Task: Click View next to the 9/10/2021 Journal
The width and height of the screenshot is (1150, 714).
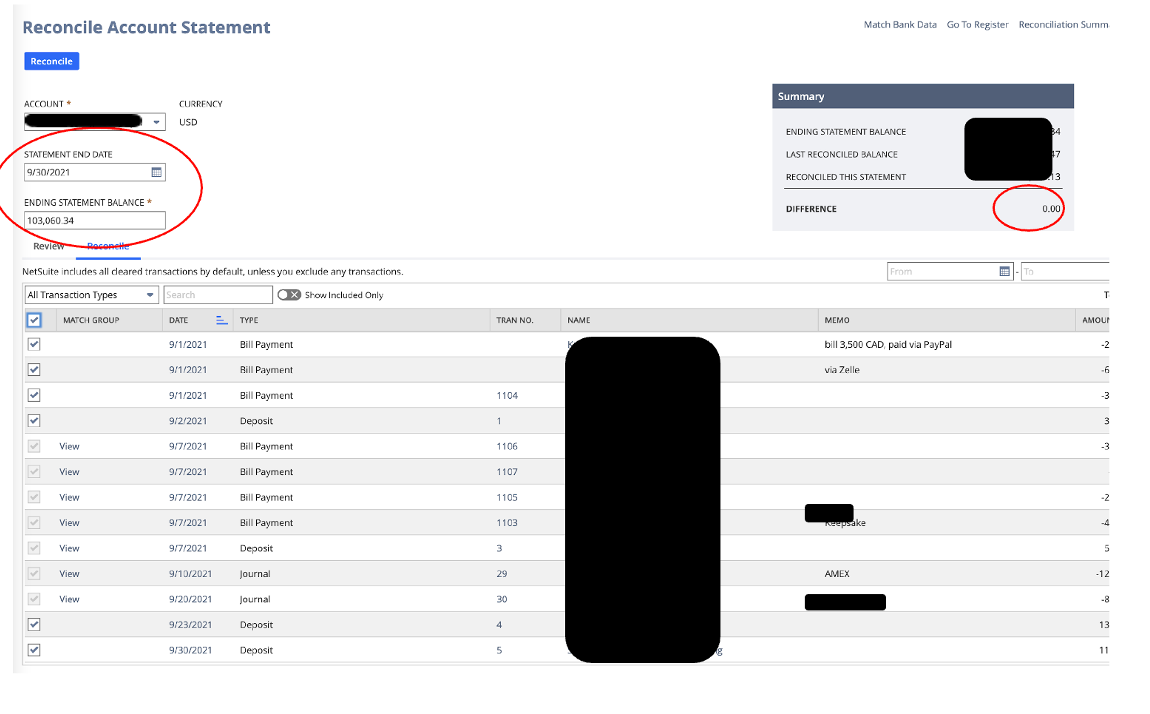Action: [68, 573]
